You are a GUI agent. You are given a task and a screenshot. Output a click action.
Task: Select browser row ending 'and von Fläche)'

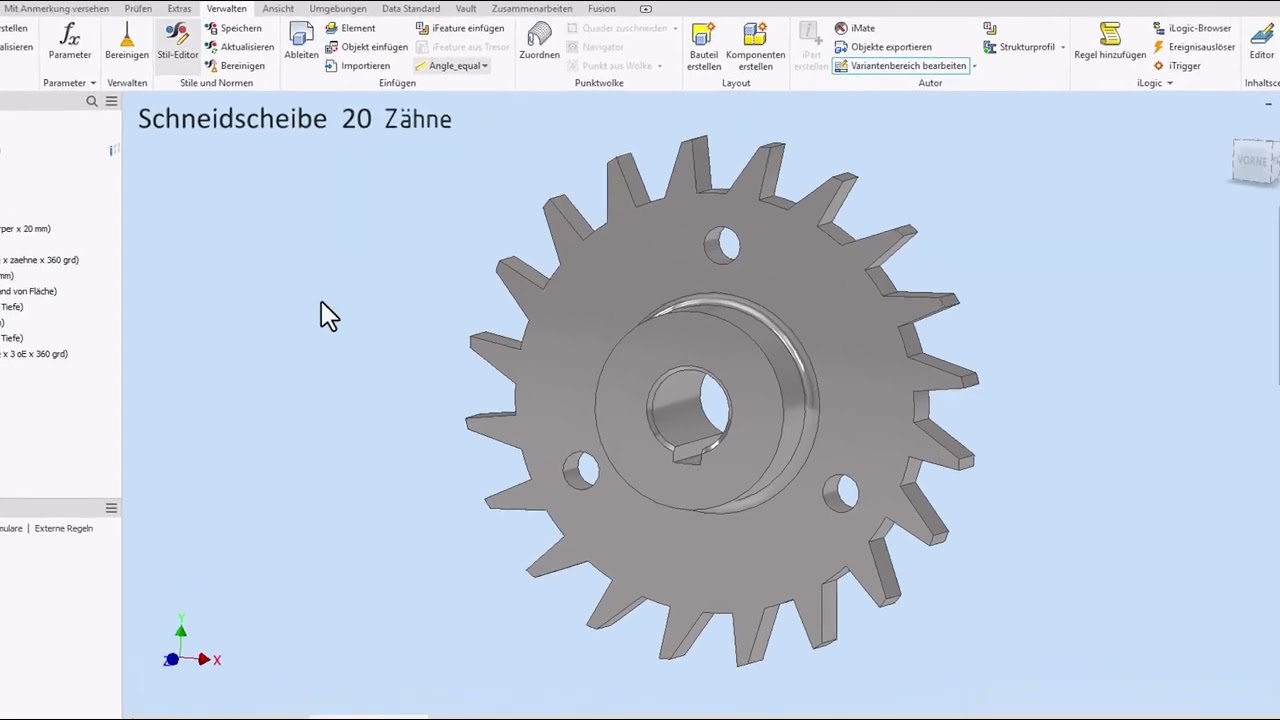(28, 291)
